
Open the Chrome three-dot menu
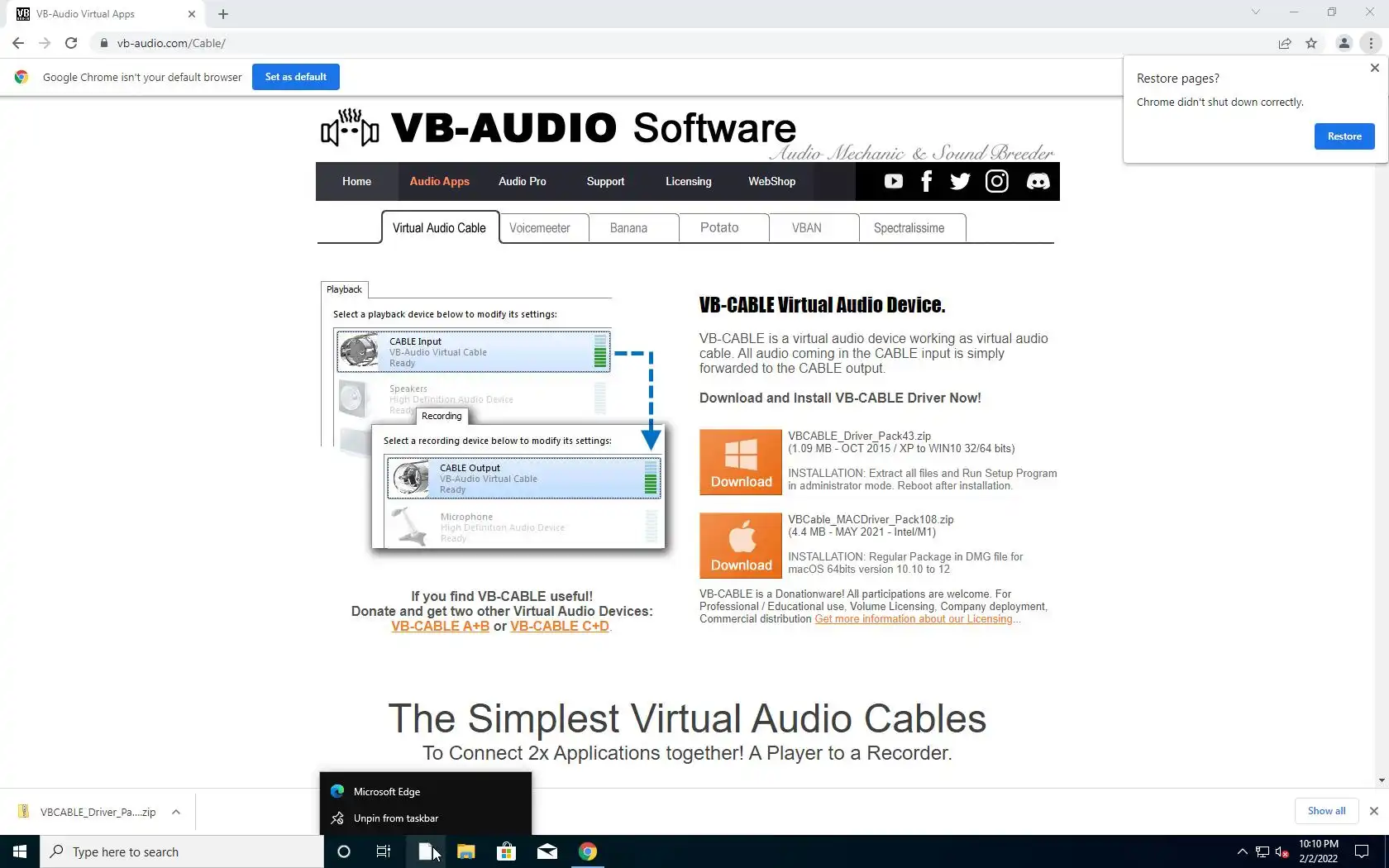pos(1371,43)
